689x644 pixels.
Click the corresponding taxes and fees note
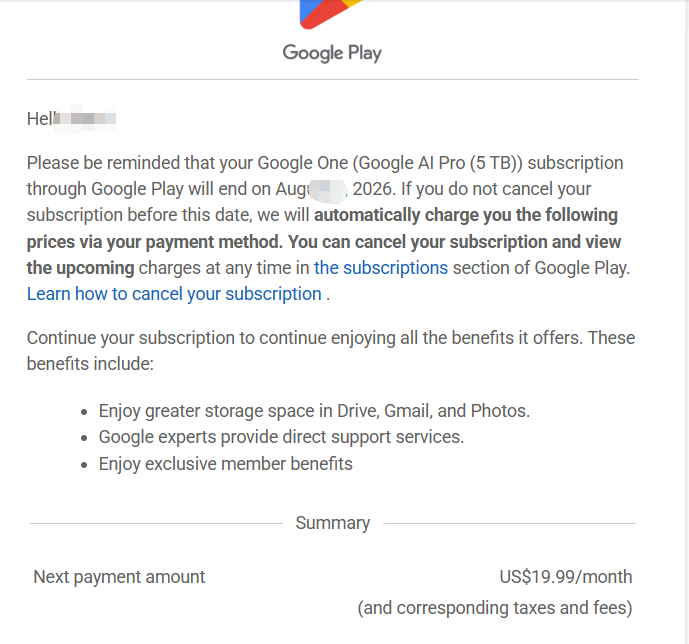tap(495, 608)
